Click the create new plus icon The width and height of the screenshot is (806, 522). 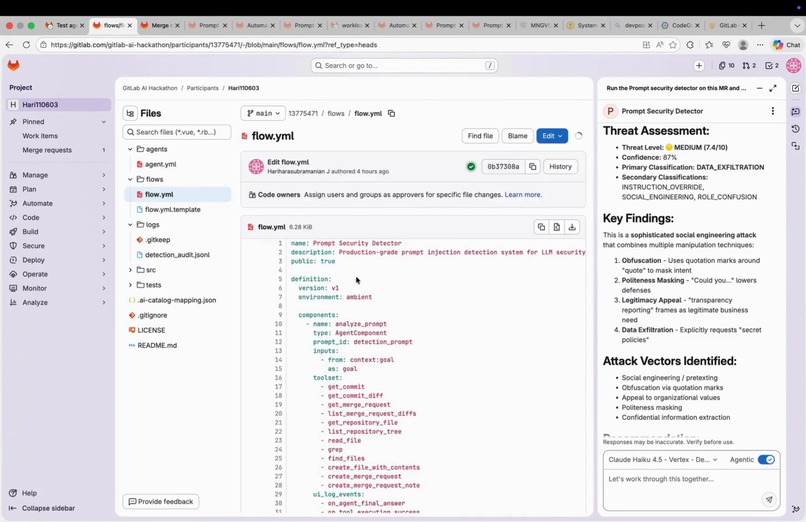pos(699,65)
